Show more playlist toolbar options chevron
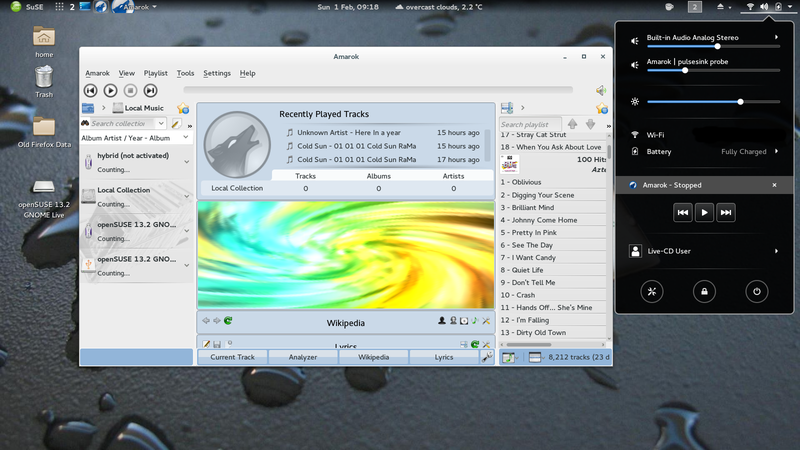Image resolution: width=800 pixels, height=450 pixels. [x=609, y=126]
